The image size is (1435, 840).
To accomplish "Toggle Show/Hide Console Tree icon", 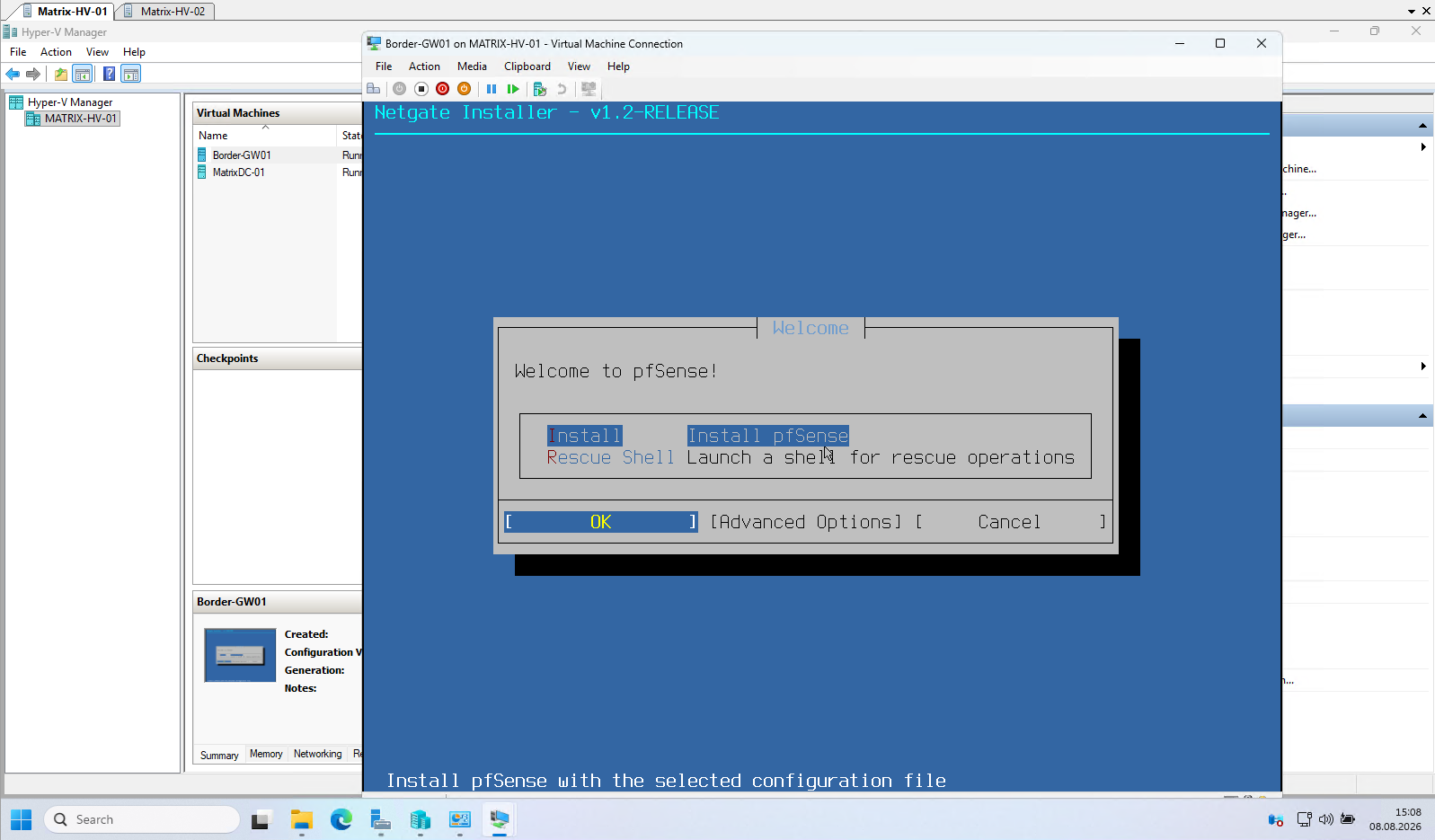I will tap(83, 74).
